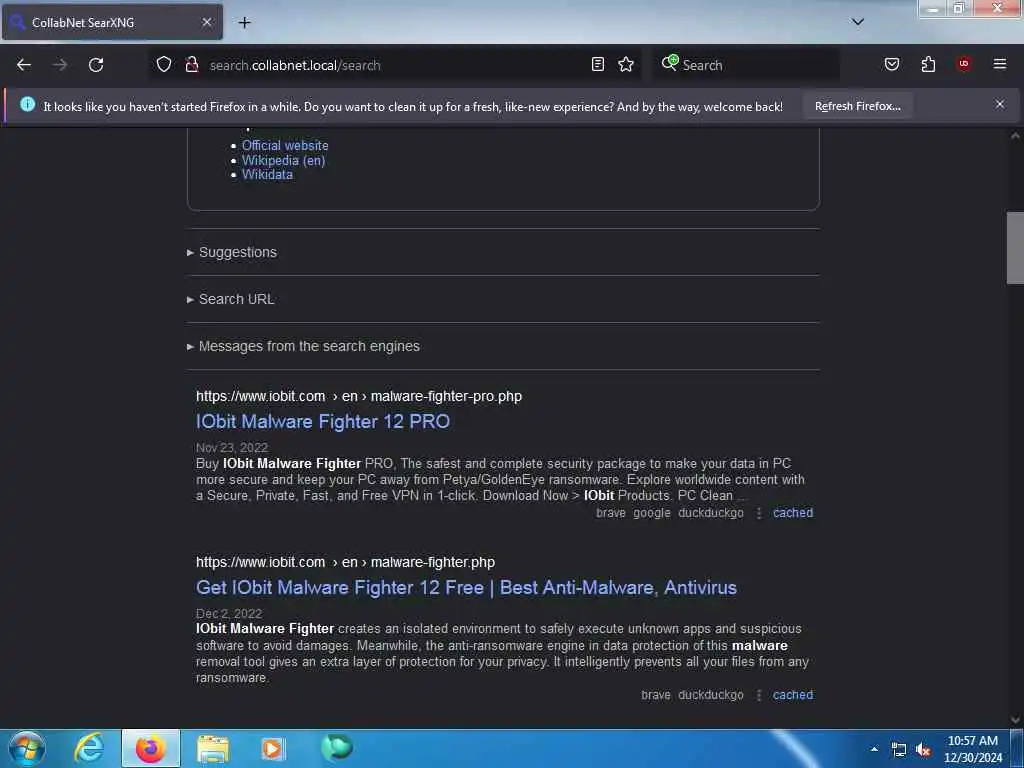Launch Internet Explorer from taskbar
The height and width of the screenshot is (768, 1024).
[x=89, y=748]
